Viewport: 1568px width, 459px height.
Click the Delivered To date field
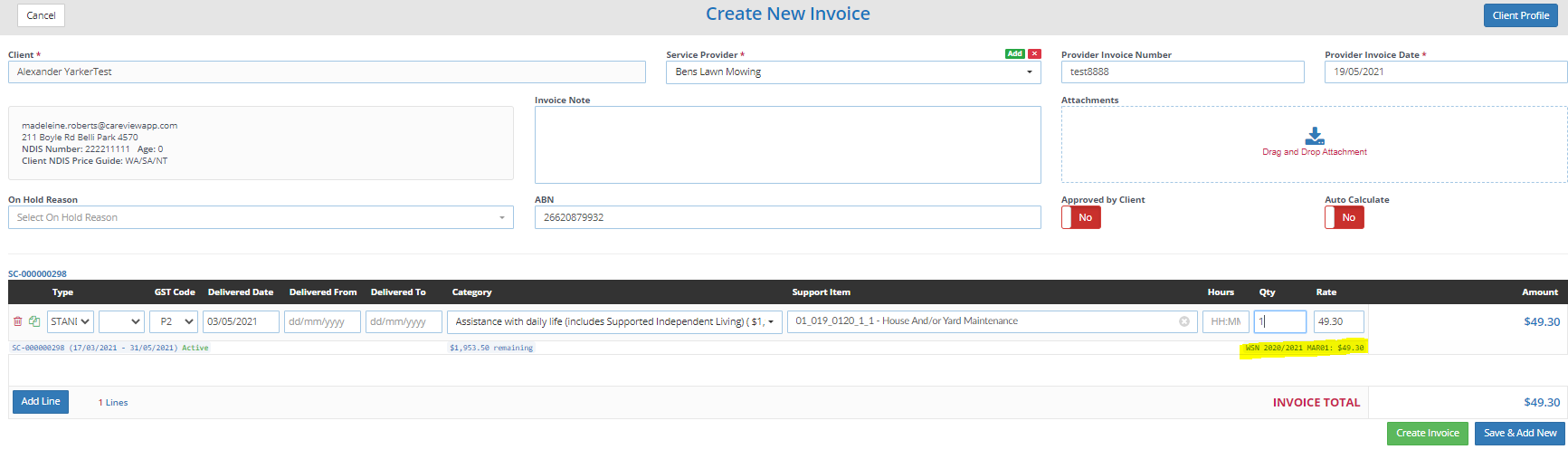pyautogui.click(x=404, y=321)
